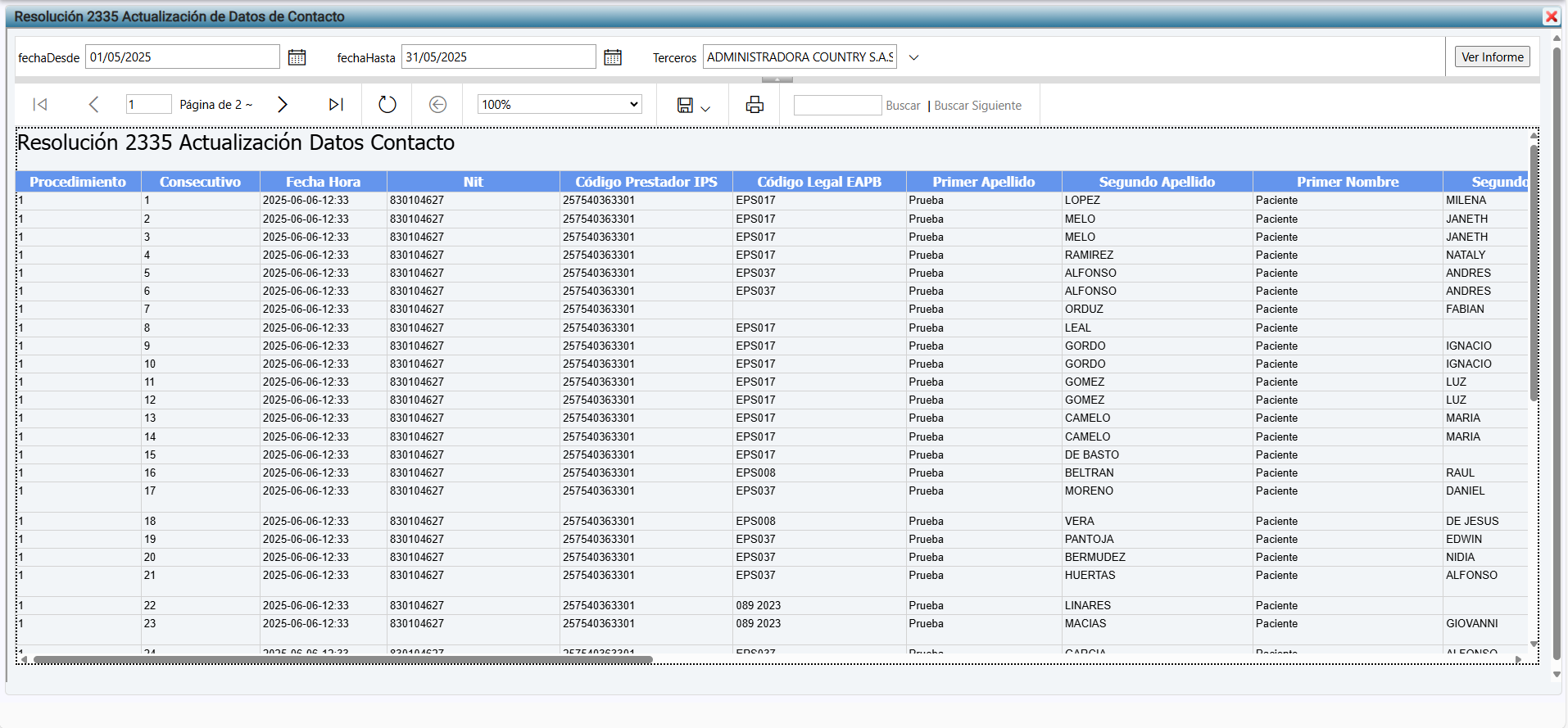Collapse the parameters area splitter handle
Viewport: 1568px width, 728px height.
click(777, 79)
